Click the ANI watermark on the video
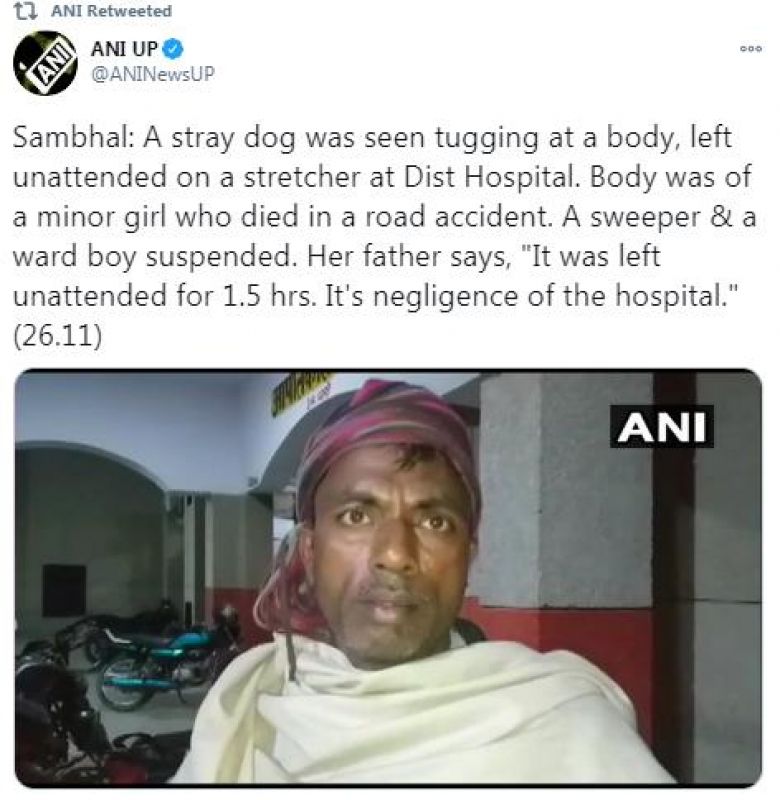 click(x=662, y=427)
